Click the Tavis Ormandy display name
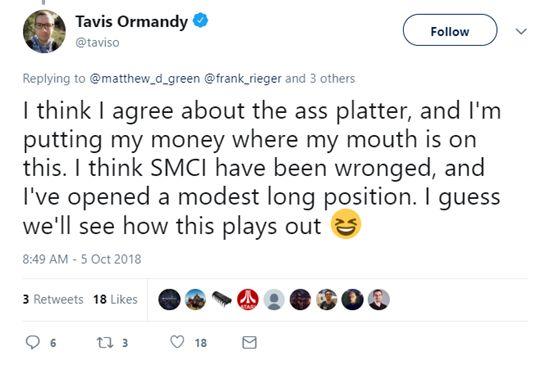The height and width of the screenshot is (365, 554). click(131, 22)
